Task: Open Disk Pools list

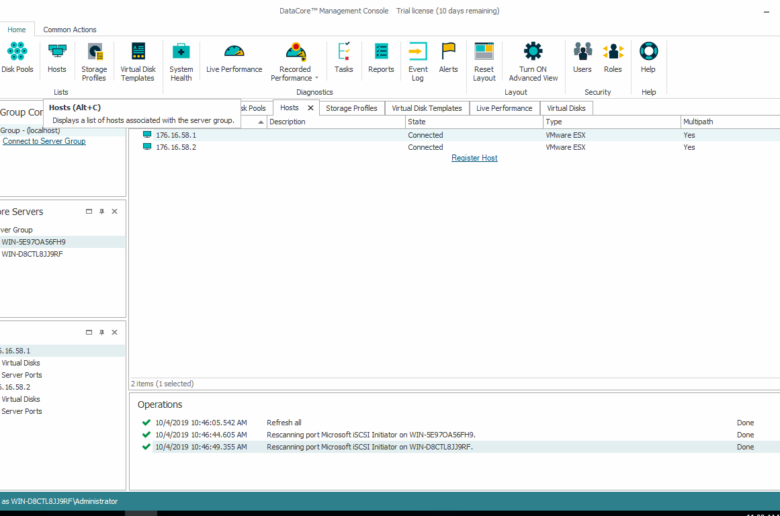Action: (17, 58)
